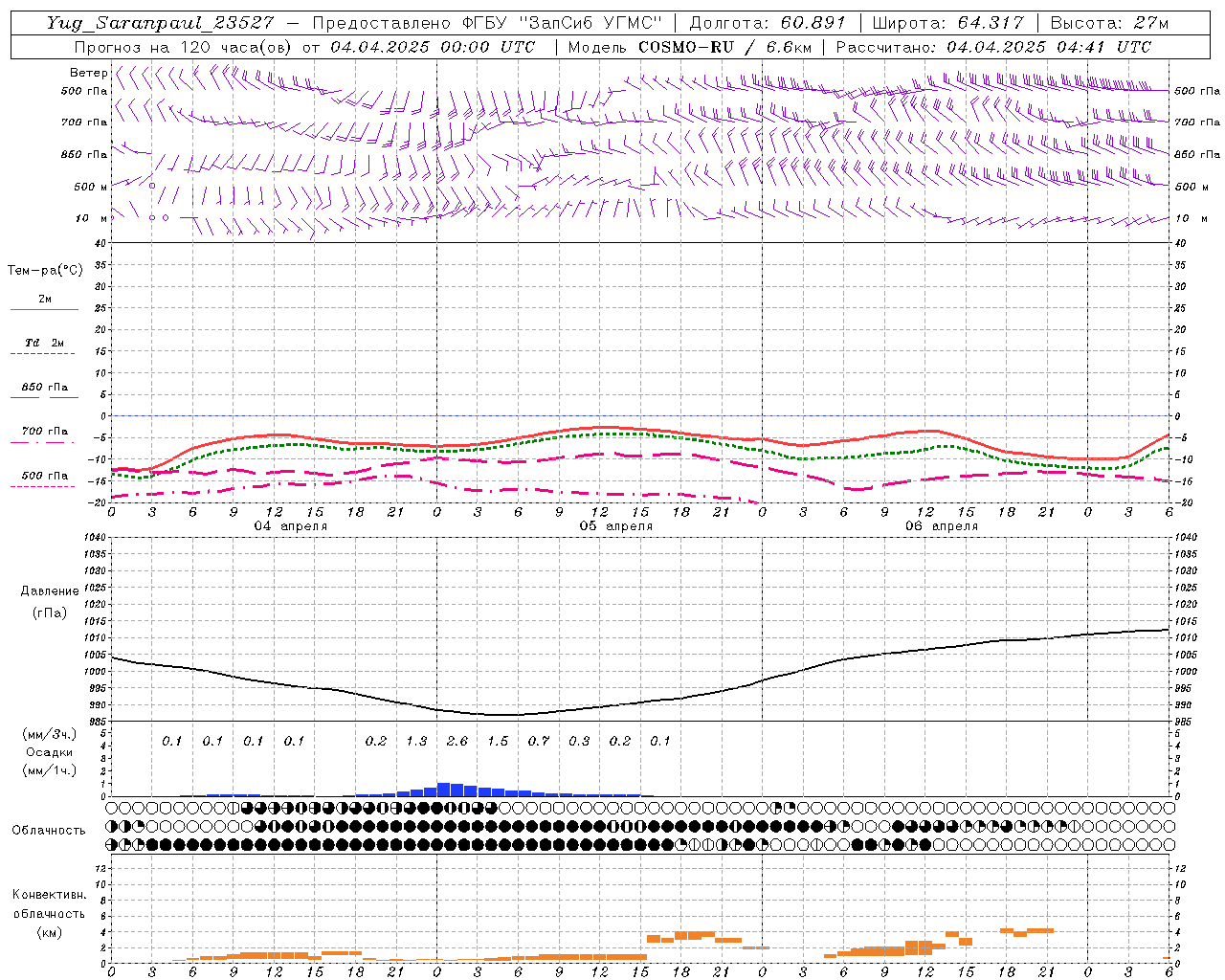Screen dimensions: 1225x980
Task: Click the longitude value "Долгота: 60.891"
Action: click(x=768, y=23)
